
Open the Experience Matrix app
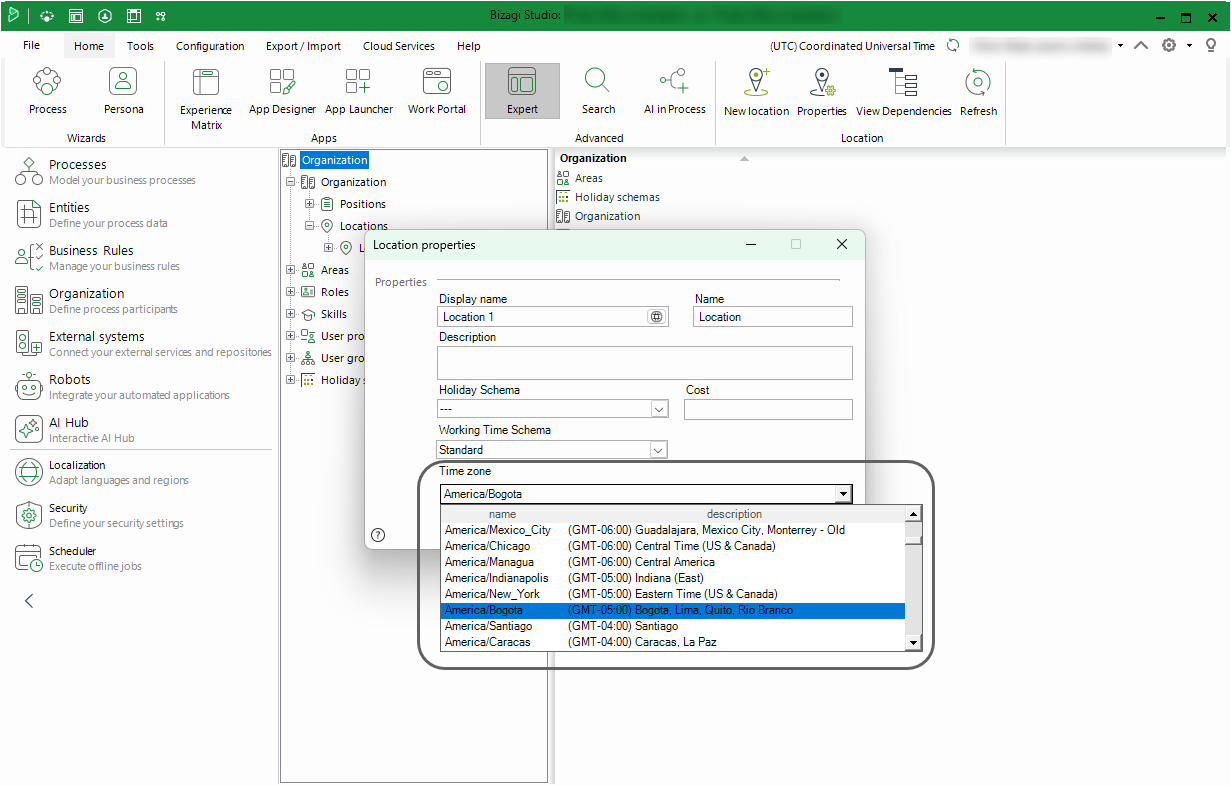point(206,99)
